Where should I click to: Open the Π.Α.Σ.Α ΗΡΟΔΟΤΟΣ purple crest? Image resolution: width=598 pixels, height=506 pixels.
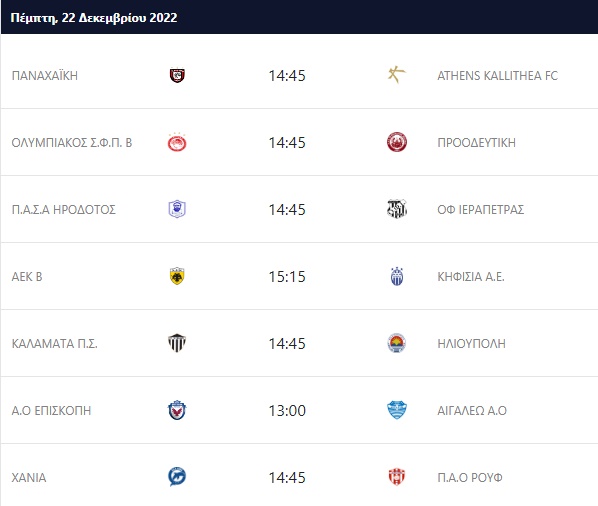[x=177, y=209]
